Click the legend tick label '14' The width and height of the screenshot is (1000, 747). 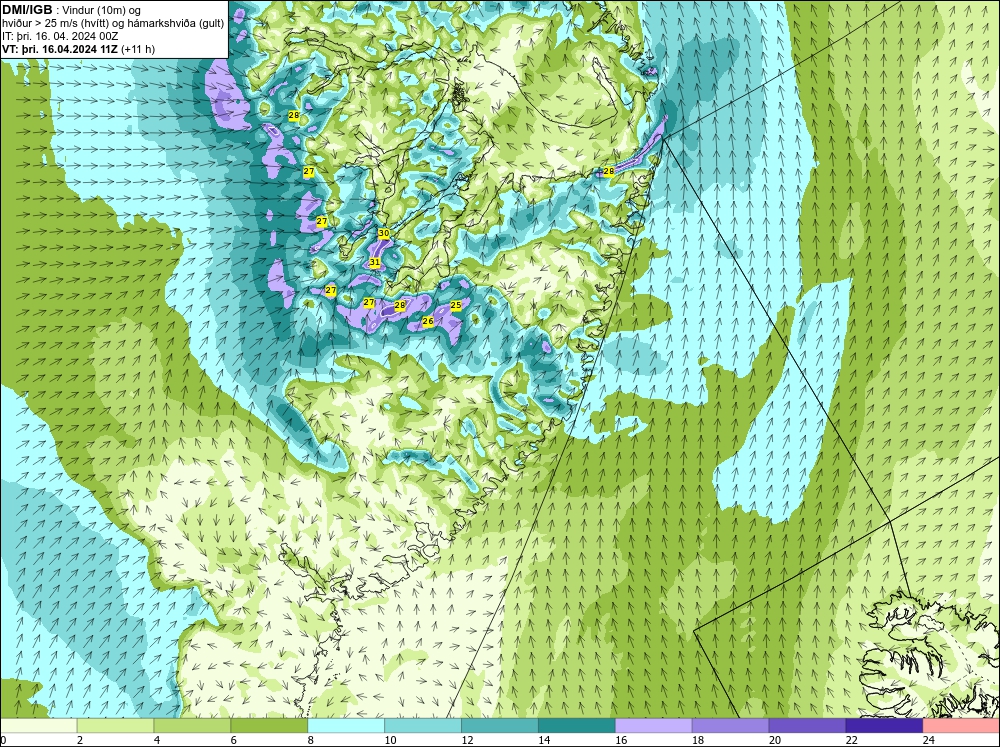[x=544, y=740]
